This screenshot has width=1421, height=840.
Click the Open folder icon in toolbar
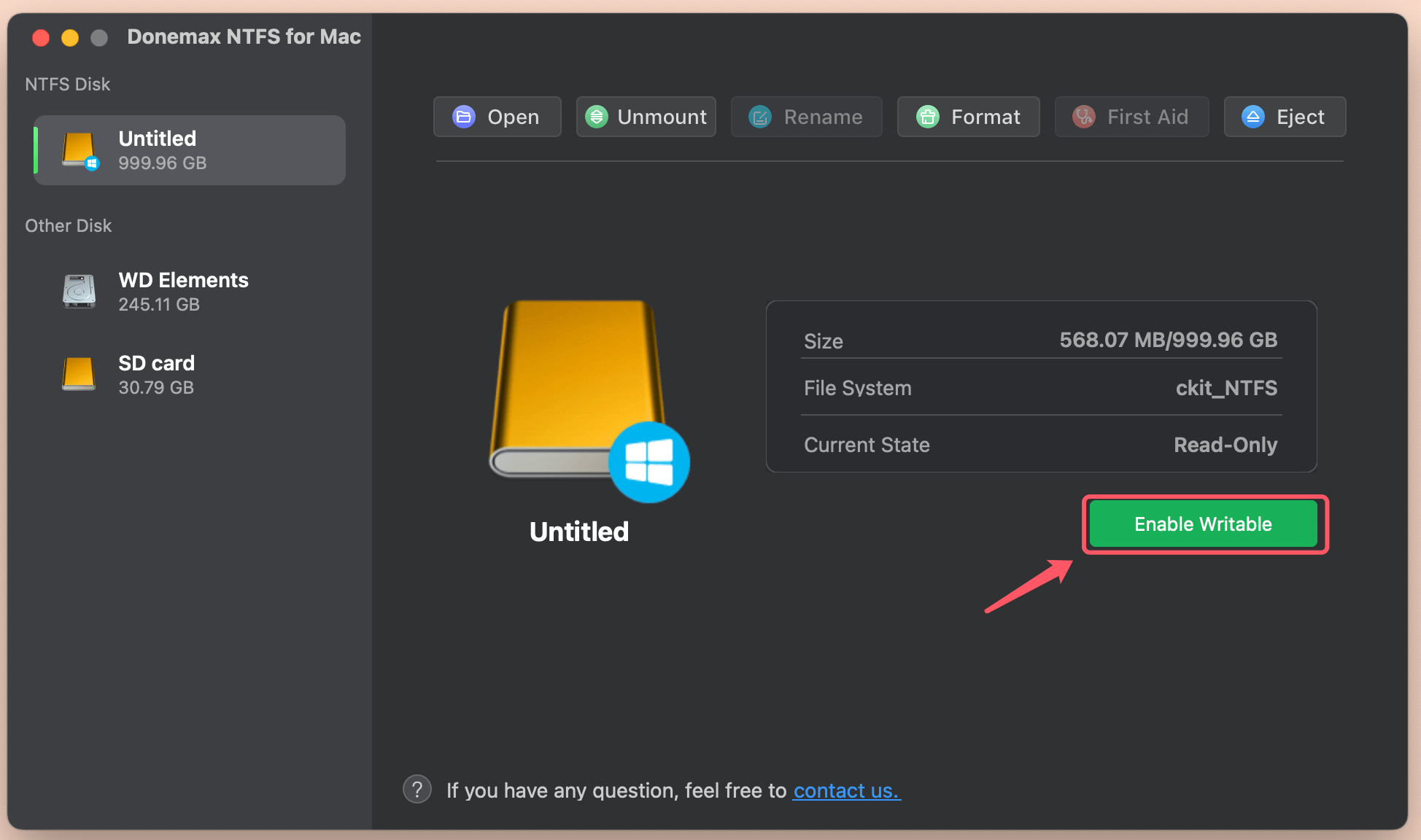(x=464, y=117)
